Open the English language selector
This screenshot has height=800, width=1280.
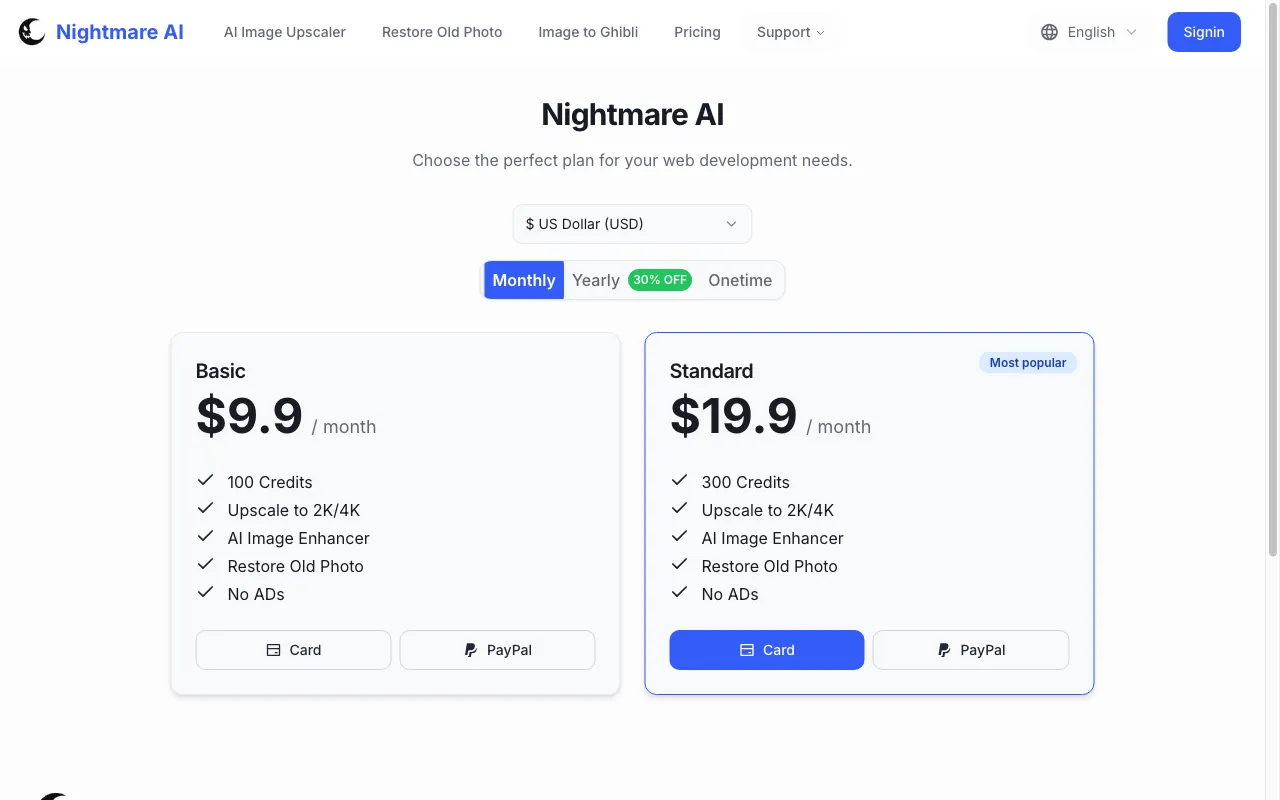pos(1089,32)
